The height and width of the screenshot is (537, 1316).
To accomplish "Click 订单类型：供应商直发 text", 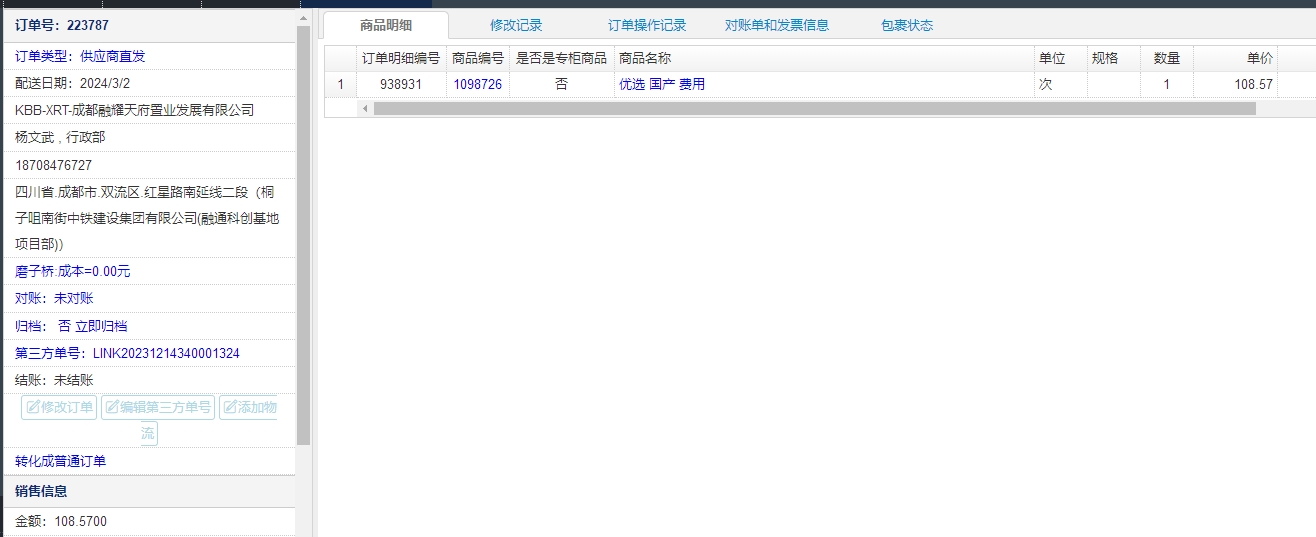I will coord(80,56).
